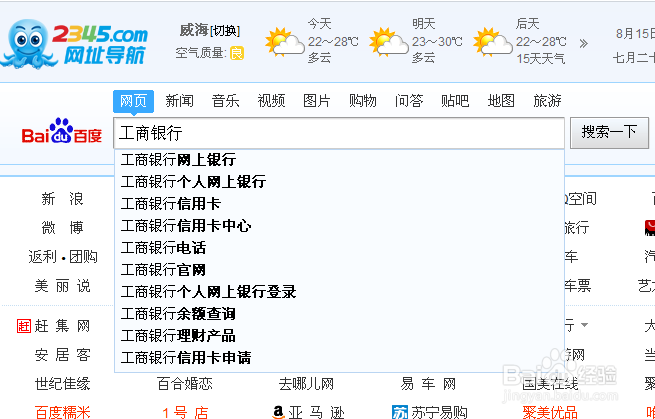This screenshot has height=419, width=655.
Task: Open the 1号店 link
Action: pyautogui.click(x=185, y=413)
